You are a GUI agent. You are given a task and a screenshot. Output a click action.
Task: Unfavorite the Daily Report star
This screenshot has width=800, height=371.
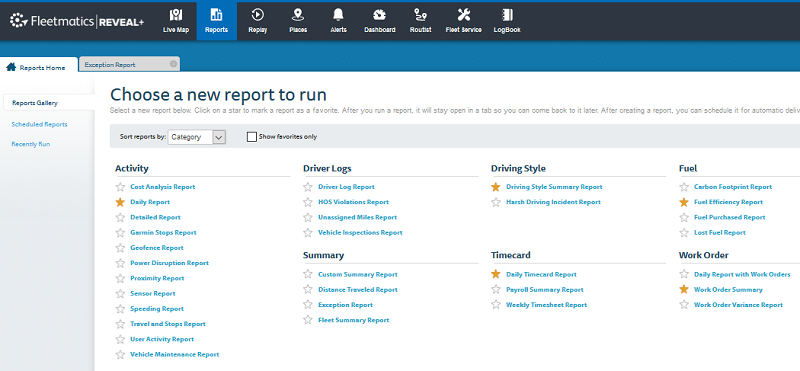(120, 202)
